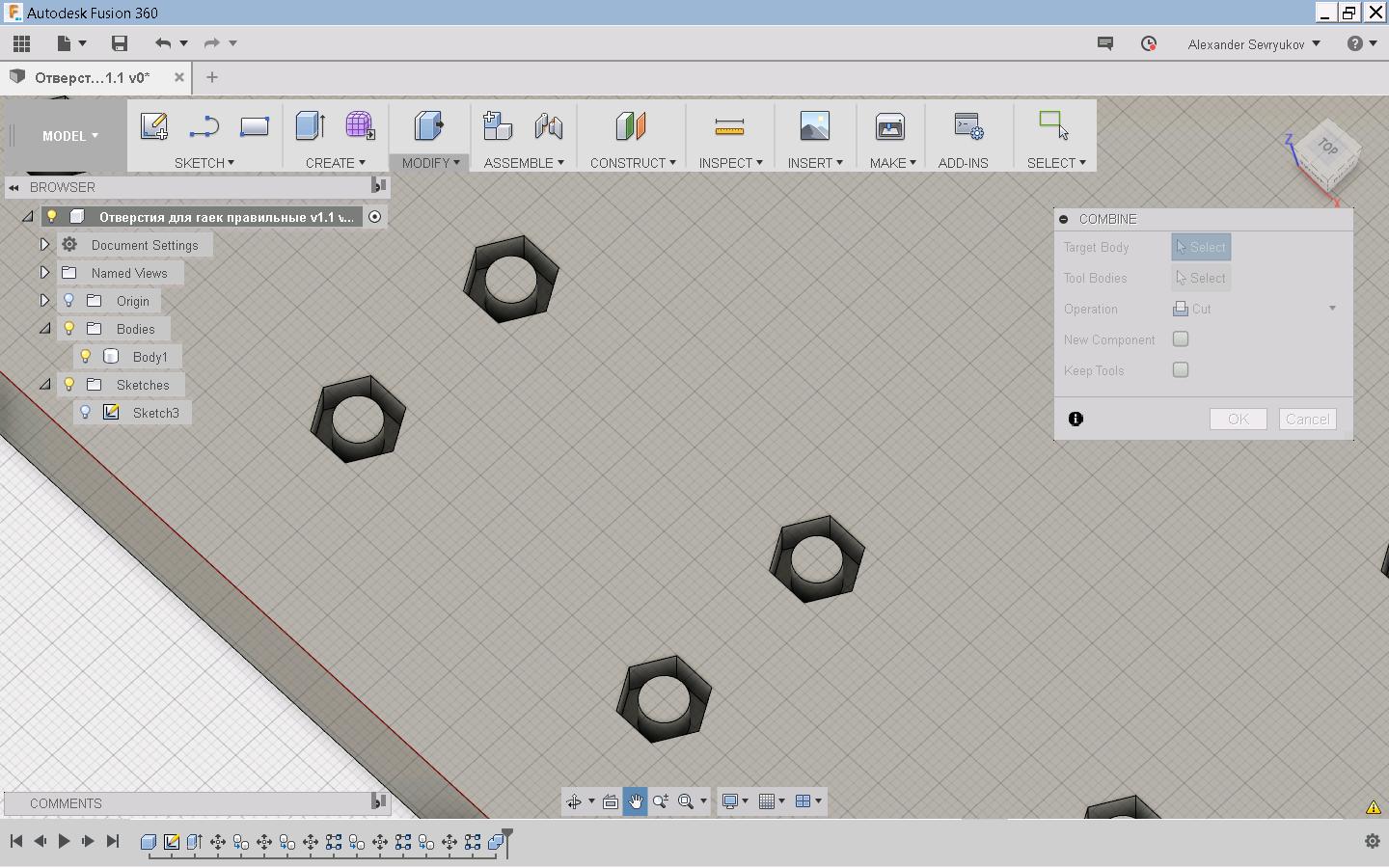Click the 3D Print make icon
Screen dimensions: 1389x868
(889, 126)
